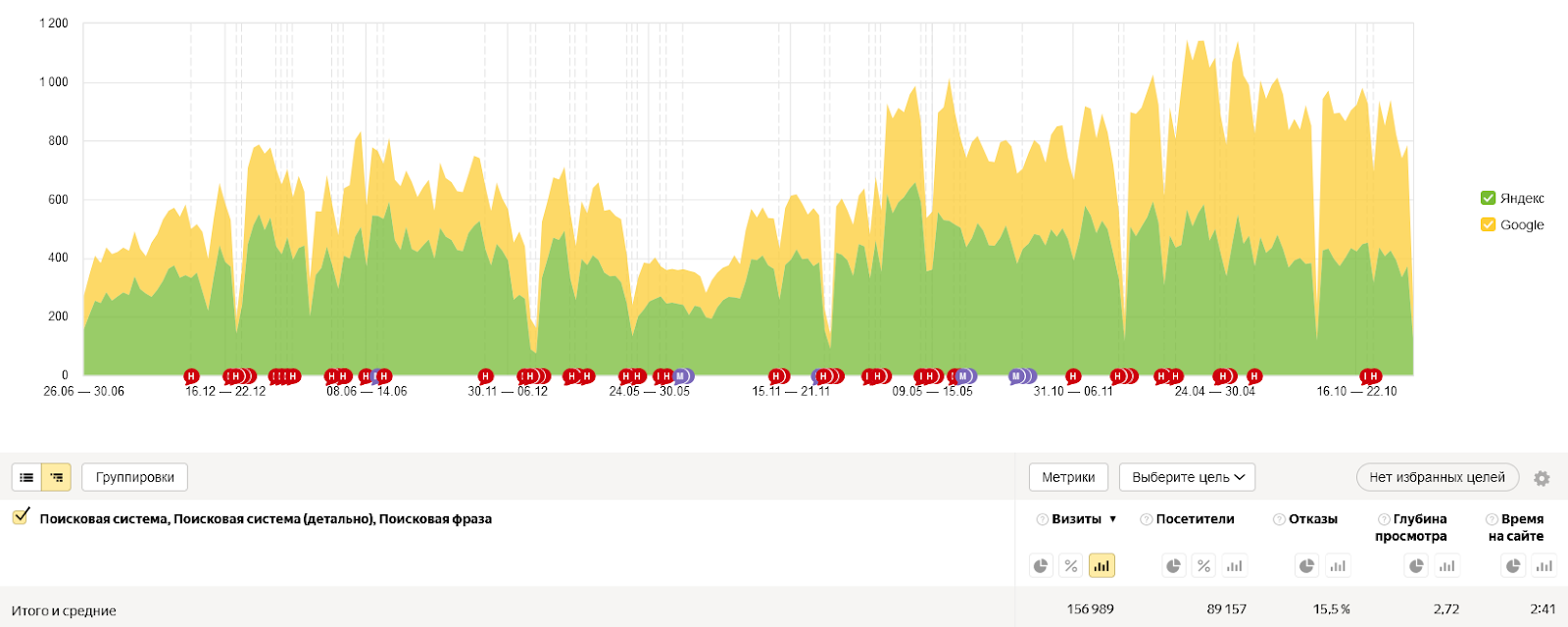1568x627 pixels.
Task: Click the Визиты sort arrow
Action: click(x=1113, y=519)
